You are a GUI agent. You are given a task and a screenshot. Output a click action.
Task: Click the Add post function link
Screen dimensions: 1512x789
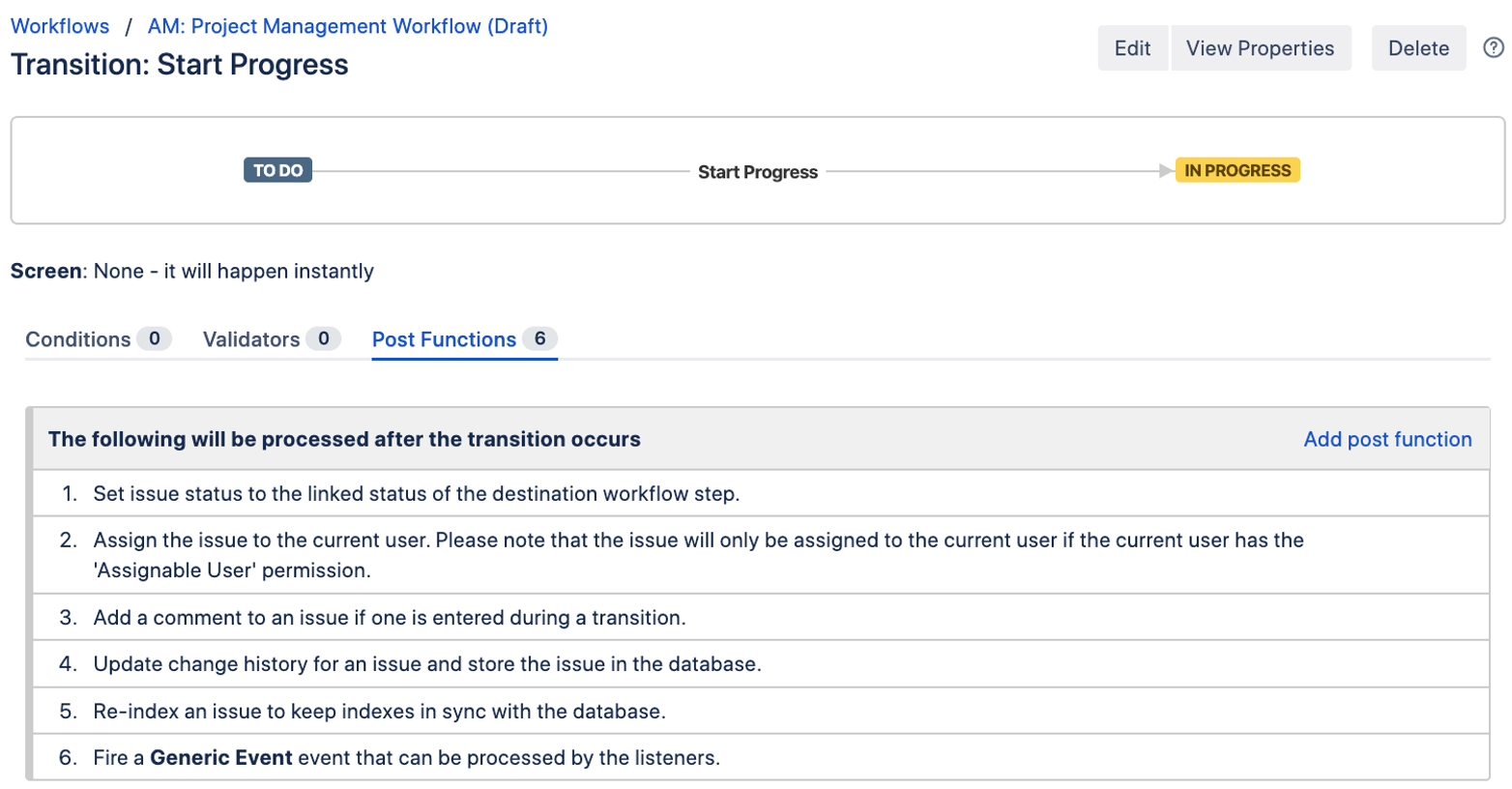pyautogui.click(x=1386, y=439)
